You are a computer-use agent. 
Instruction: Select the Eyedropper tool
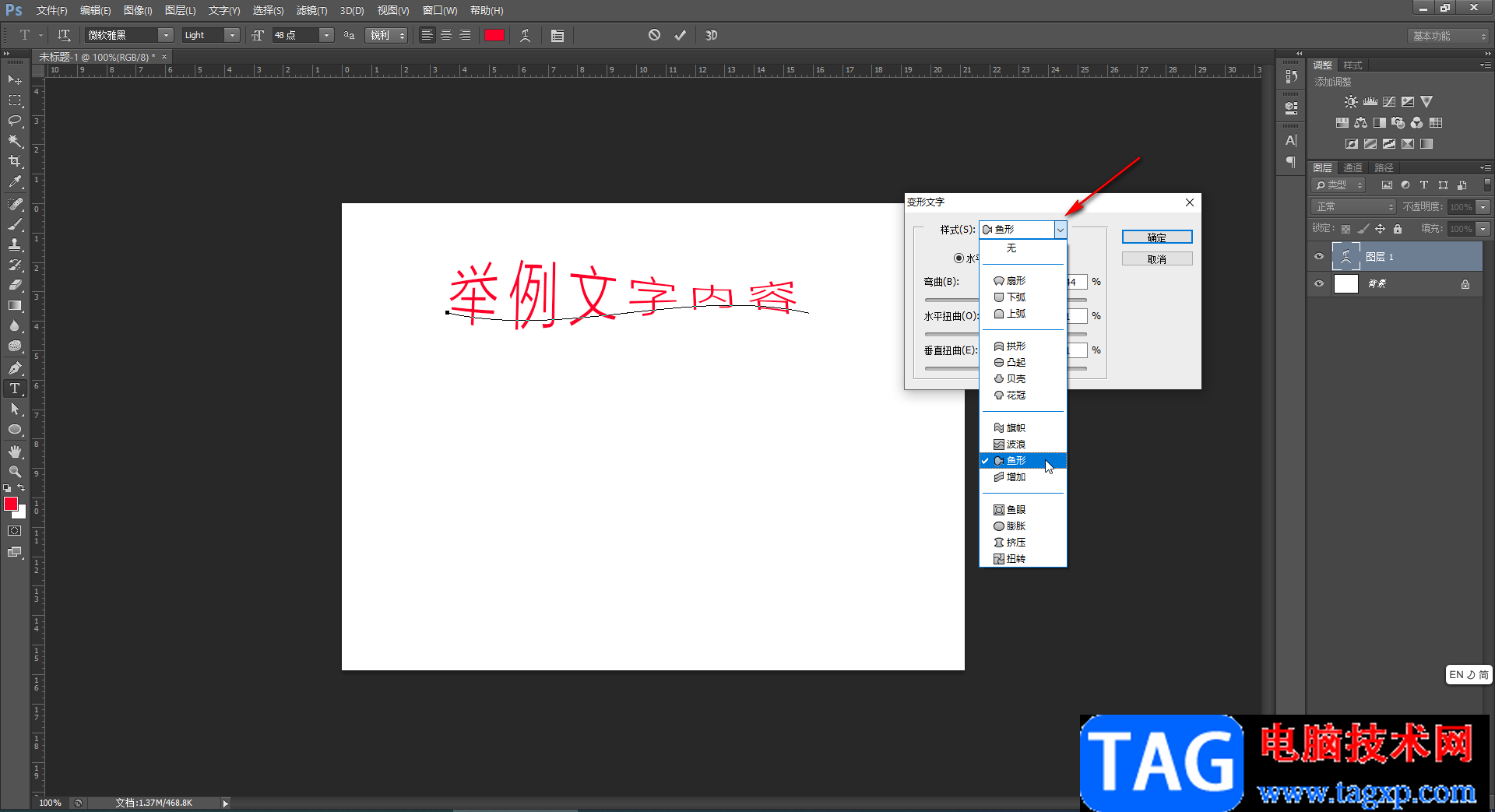click(15, 182)
